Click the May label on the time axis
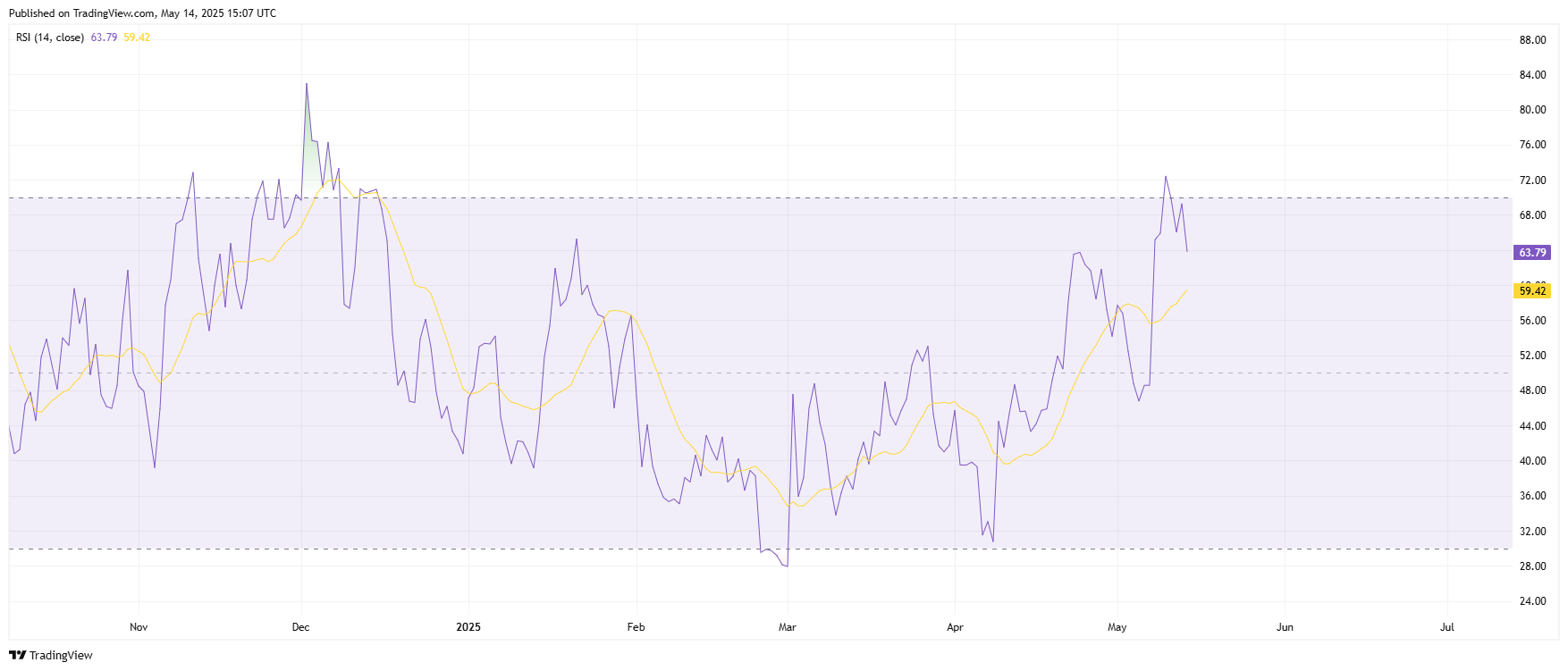 coord(1117,627)
